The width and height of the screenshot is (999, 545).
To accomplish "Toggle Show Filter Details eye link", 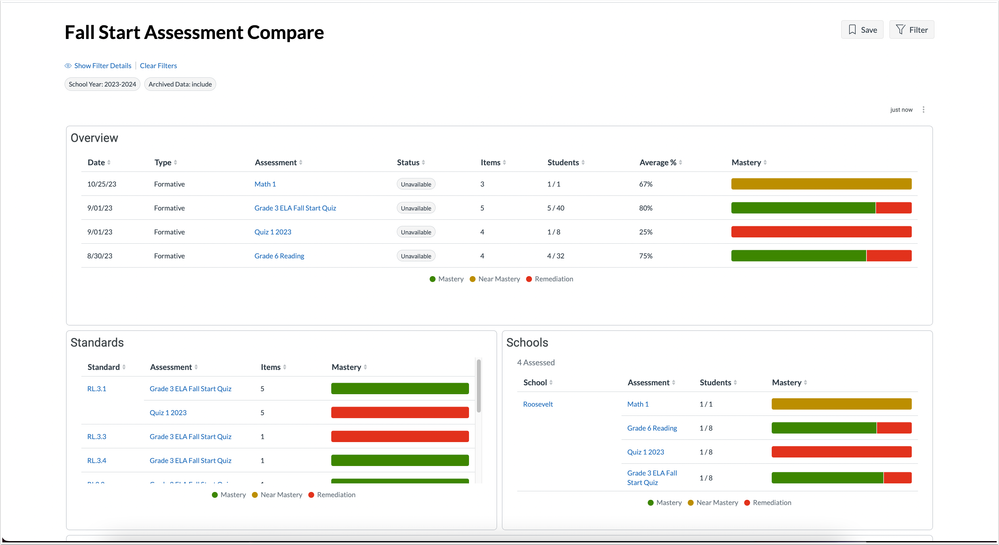I will coord(98,66).
